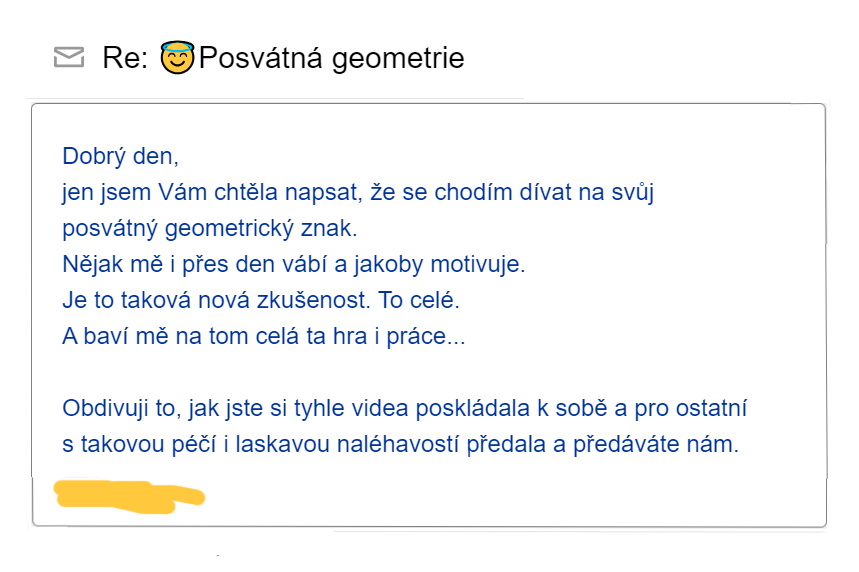Click the word 'práce...' with ellipsis

[x=426, y=336]
